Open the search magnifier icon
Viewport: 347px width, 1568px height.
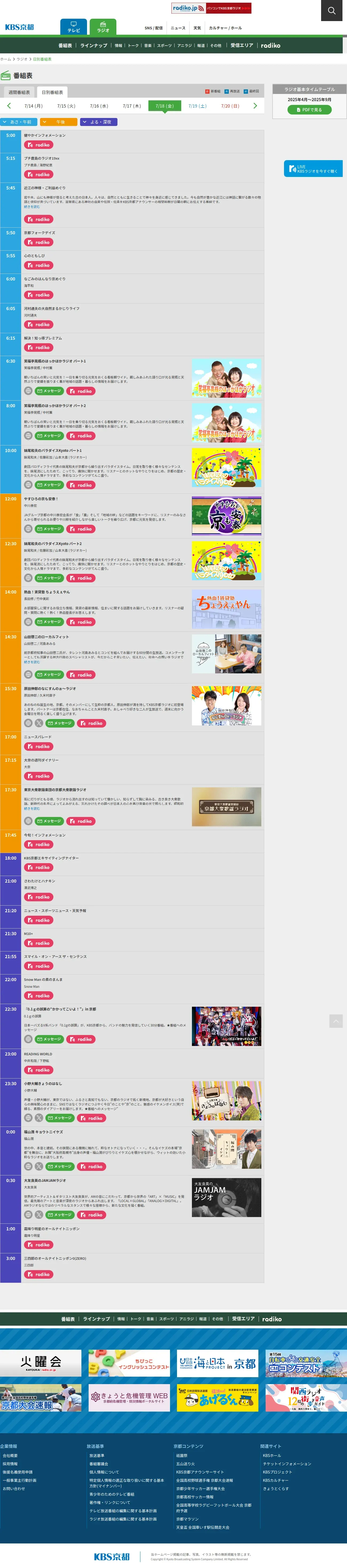(x=332, y=10)
